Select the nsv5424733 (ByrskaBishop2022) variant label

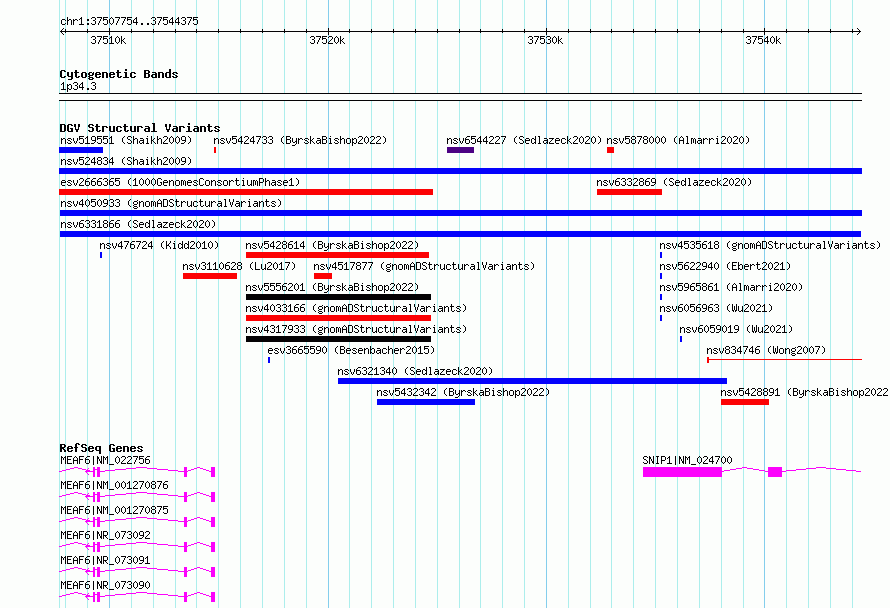click(x=300, y=140)
